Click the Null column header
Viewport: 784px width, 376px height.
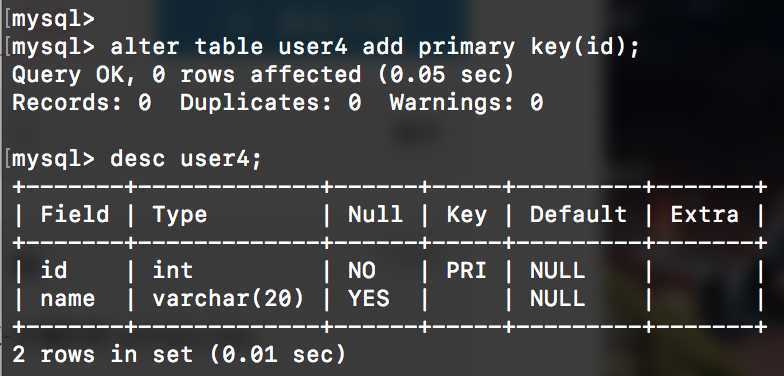click(x=375, y=214)
